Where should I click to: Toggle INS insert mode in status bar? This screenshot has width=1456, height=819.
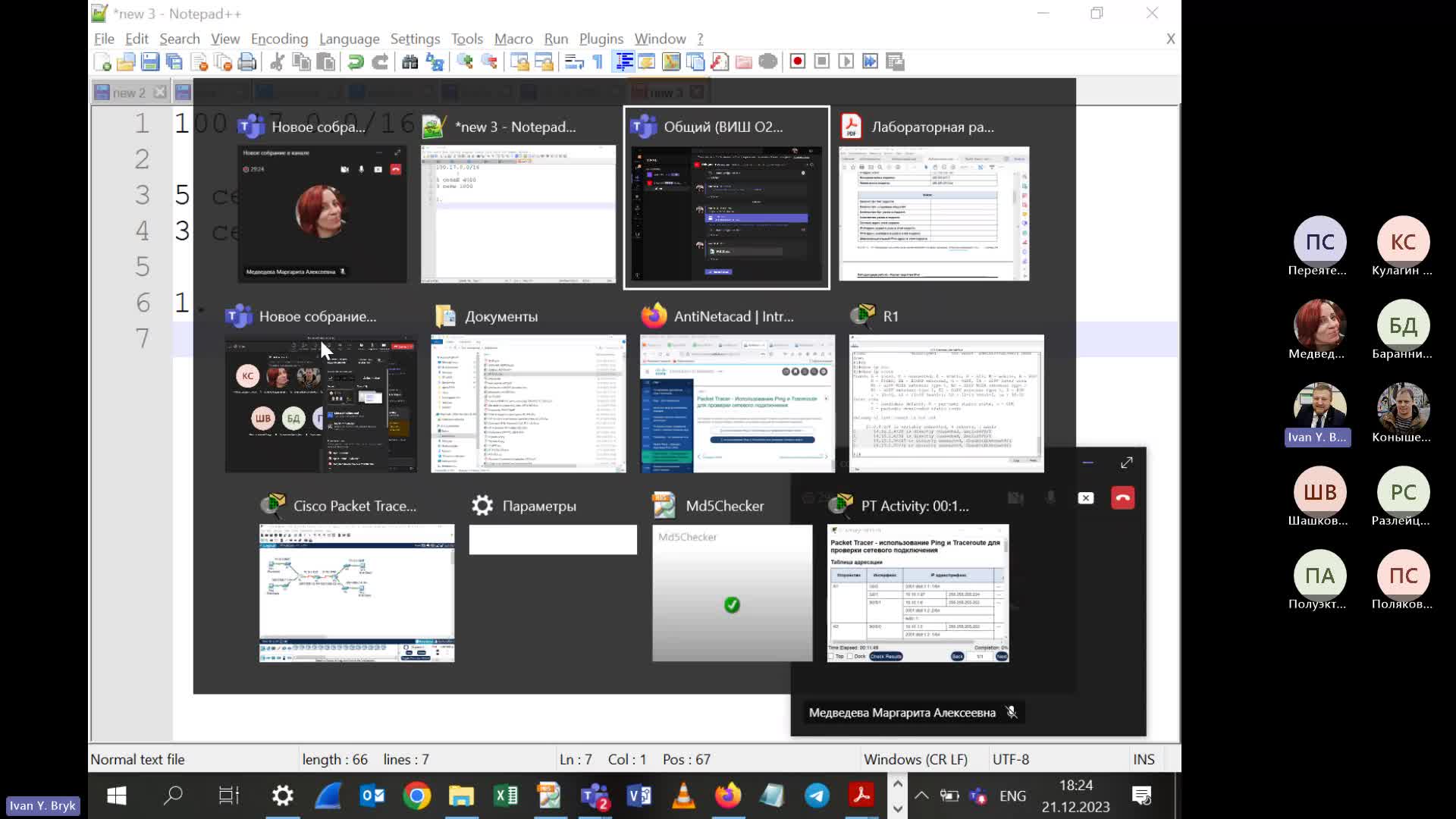[x=1144, y=759]
